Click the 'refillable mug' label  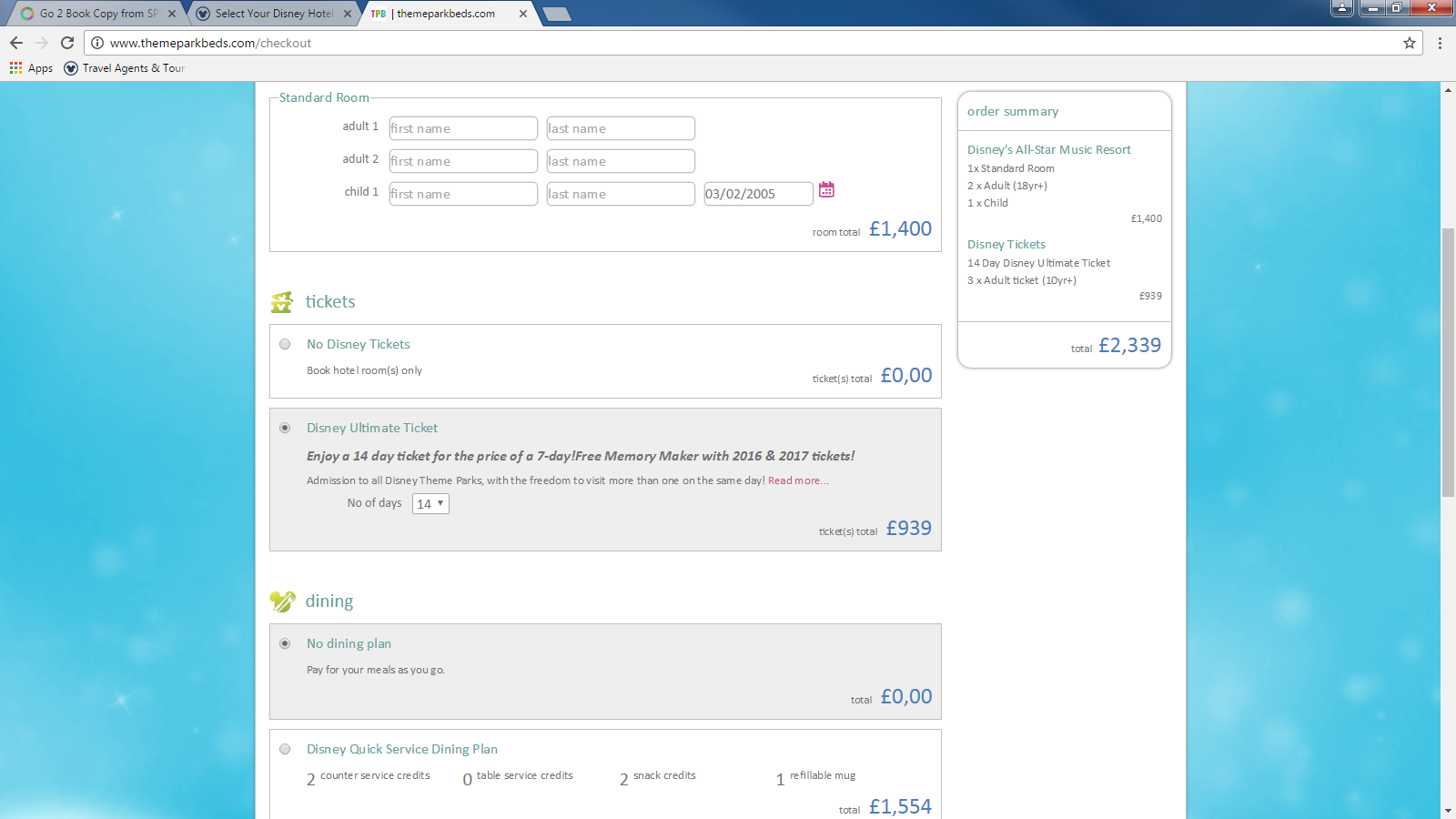(x=823, y=775)
